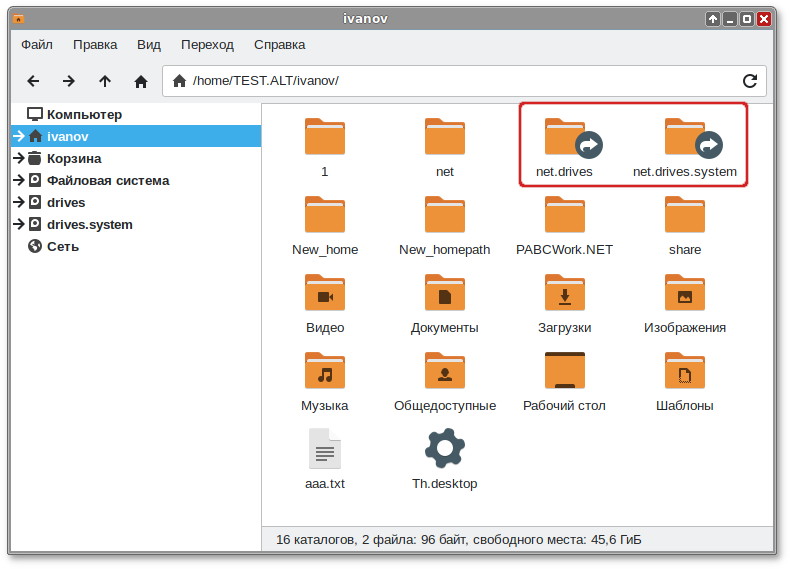Viewport: 790px width, 569px height.
Task: Click the Home toolbar icon
Action: 141,81
